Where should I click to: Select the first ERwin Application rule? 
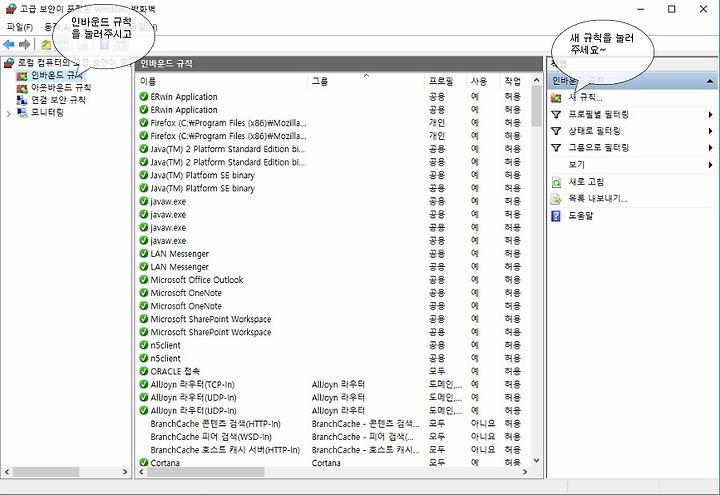(334, 97)
